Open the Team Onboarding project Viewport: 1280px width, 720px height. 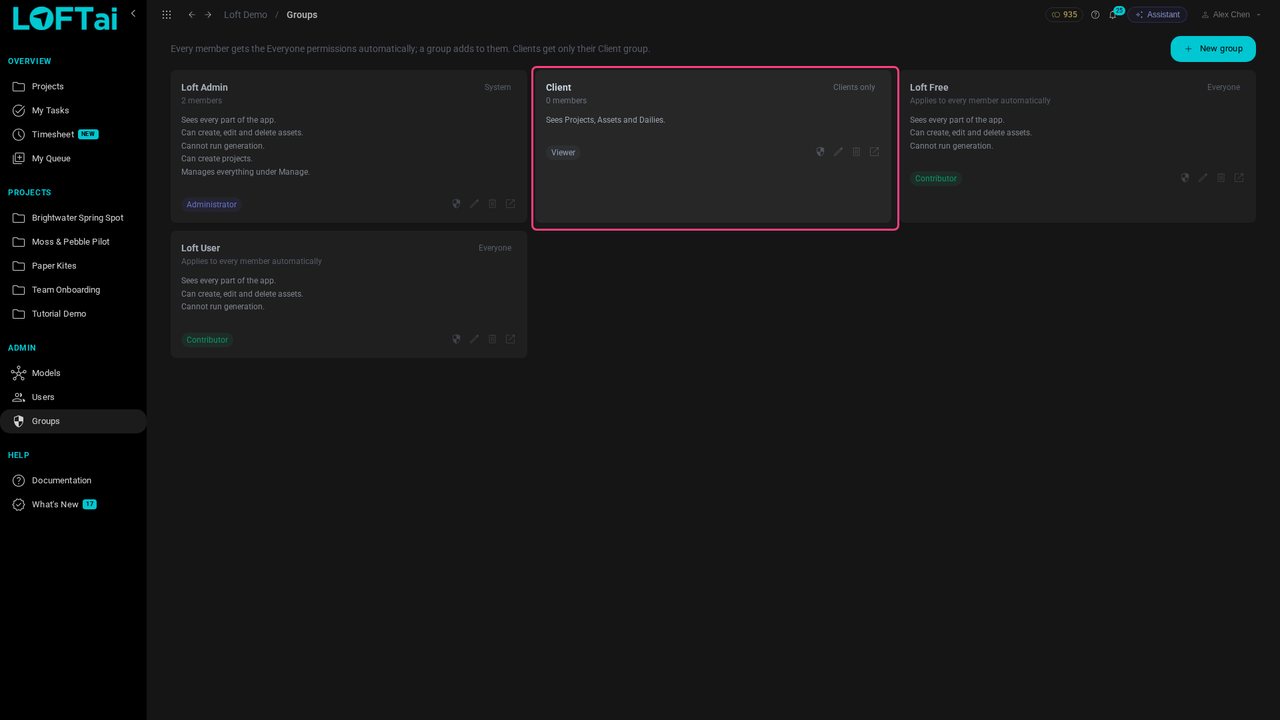(x=73, y=290)
